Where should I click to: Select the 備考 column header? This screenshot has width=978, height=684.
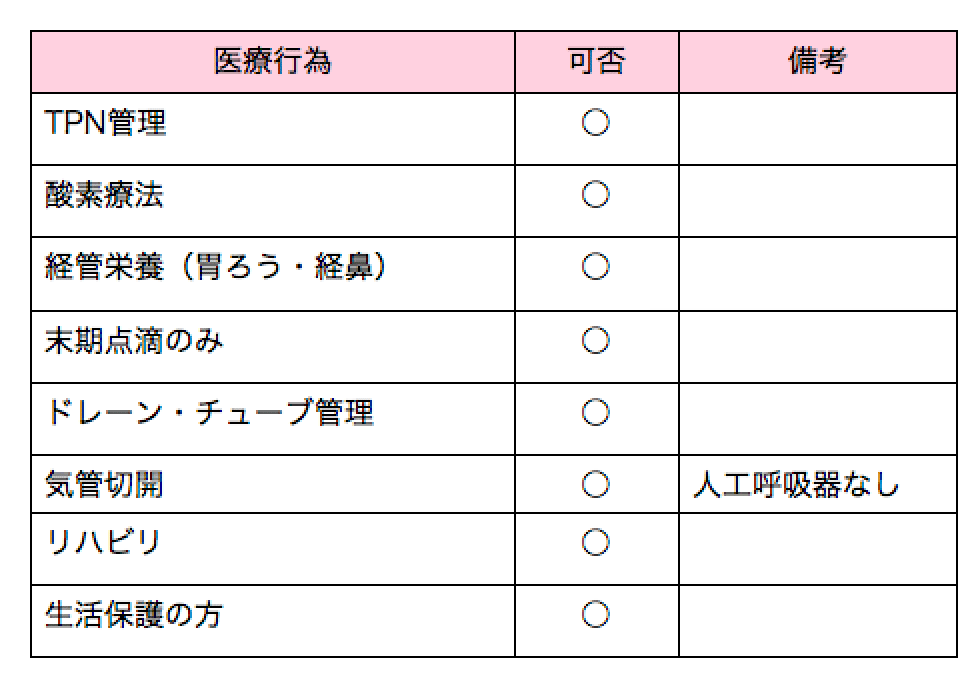pos(818,62)
